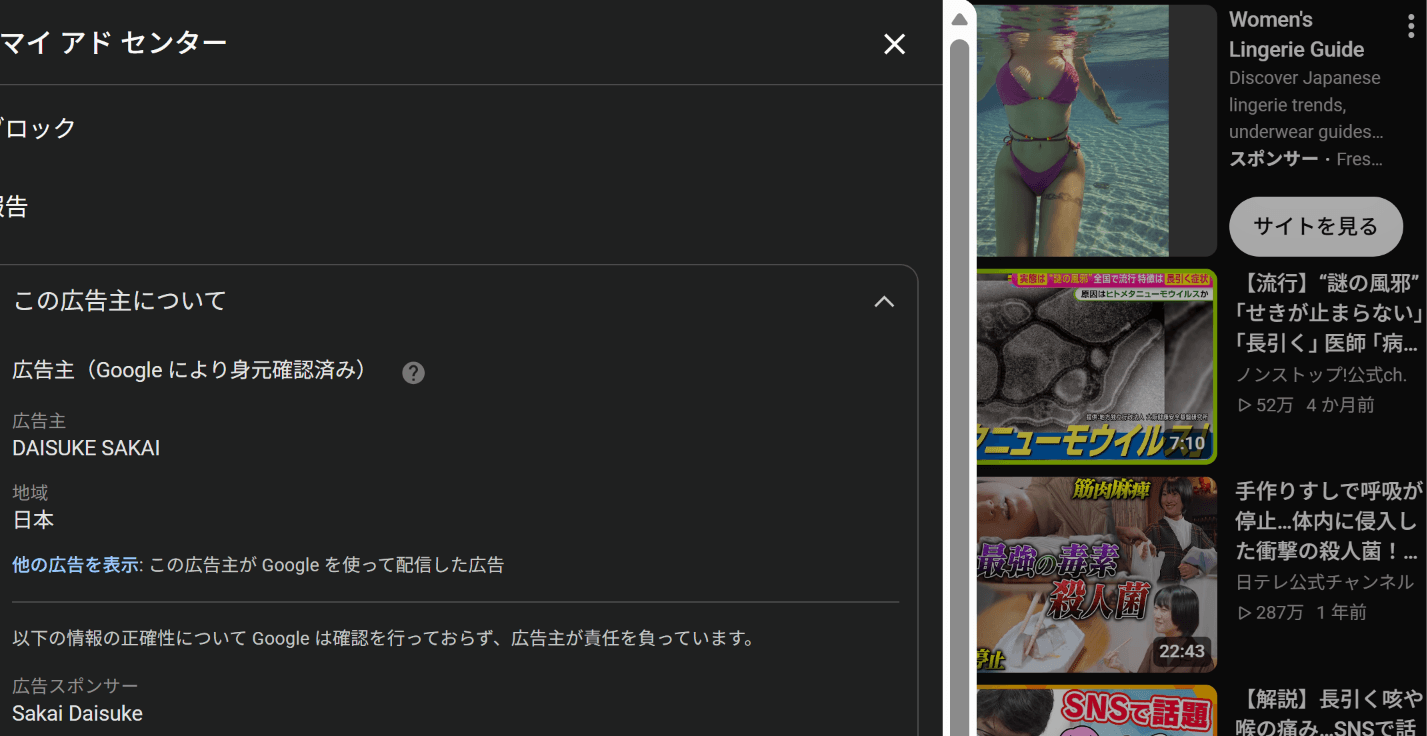Screen dimensions: 1427x736
Task: Click the scrollbar thumb of the sidebar
Action: (x=959, y=386)
